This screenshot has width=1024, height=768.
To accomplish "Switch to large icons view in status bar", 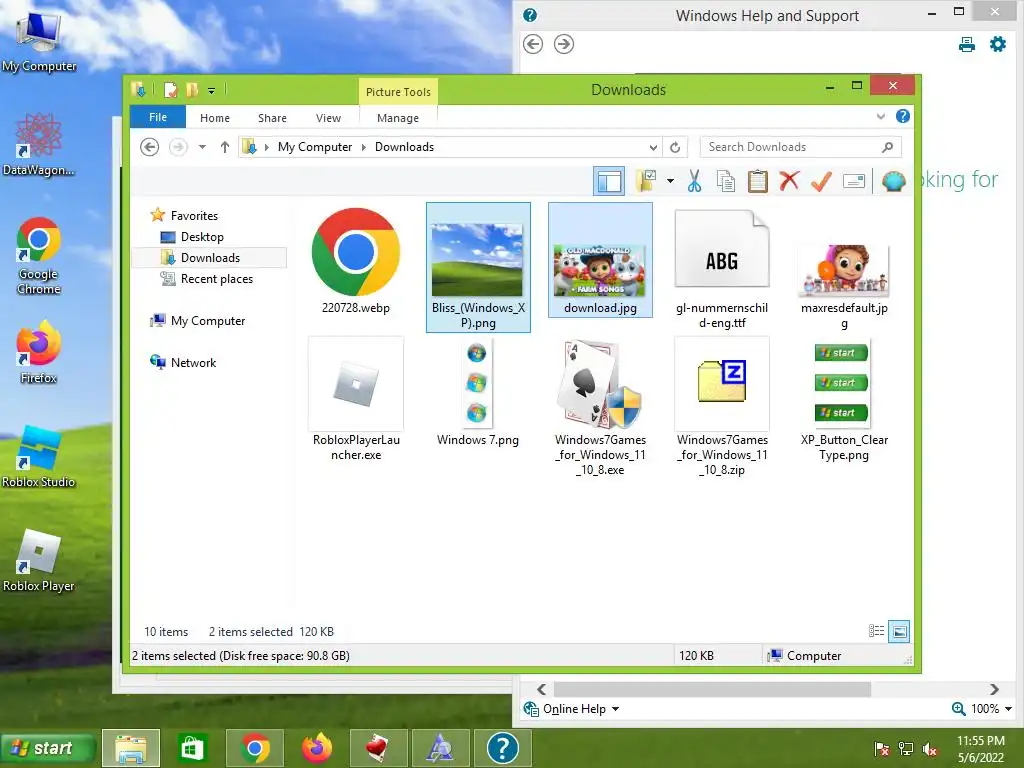I will click(x=899, y=631).
